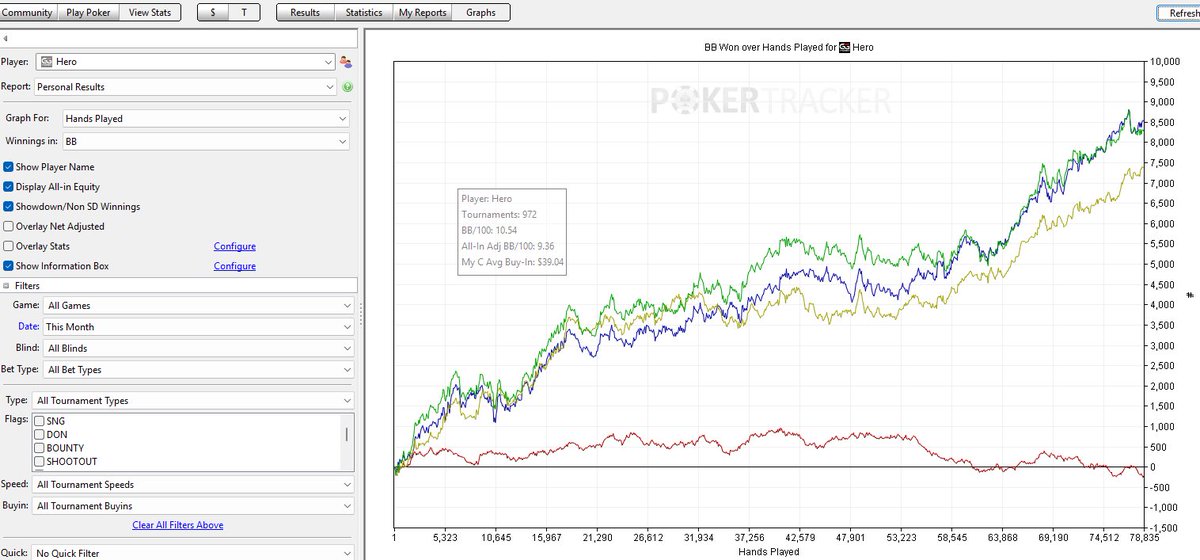Click the Date filter label link
Viewport: 1200px width, 560px height.
click(x=28, y=327)
